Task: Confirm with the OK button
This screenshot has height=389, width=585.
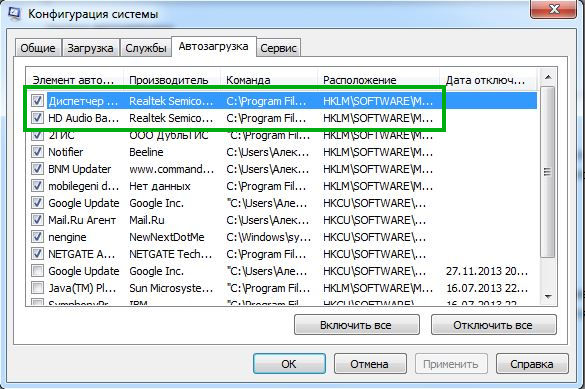Action: pos(289,364)
